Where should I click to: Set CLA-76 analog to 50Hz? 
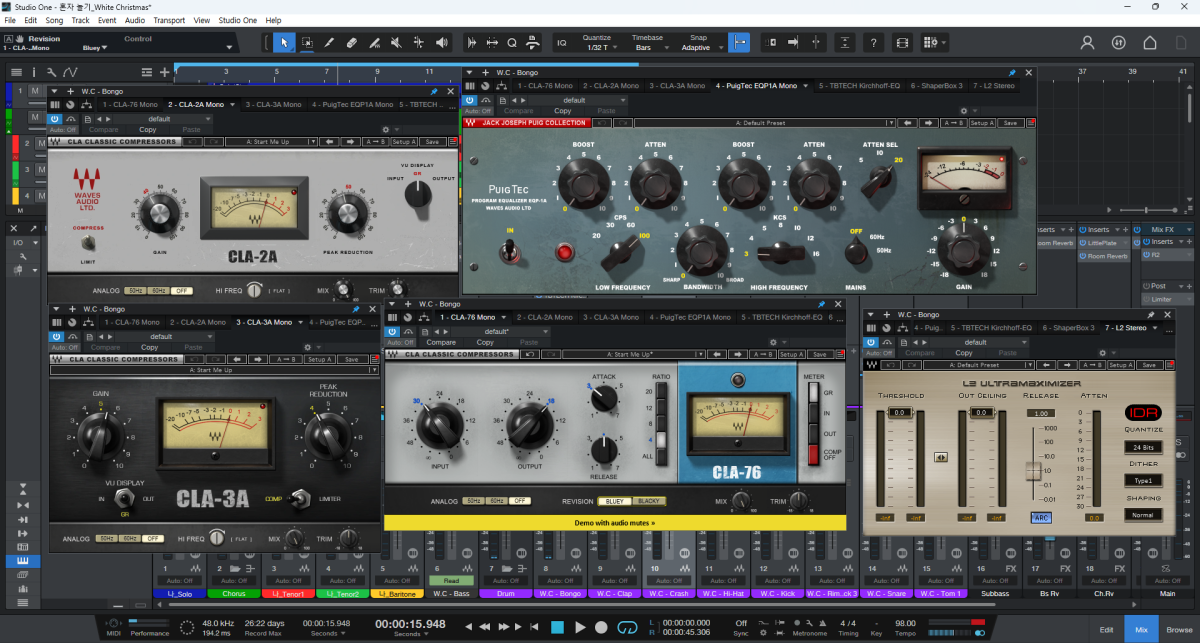[x=472, y=500]
